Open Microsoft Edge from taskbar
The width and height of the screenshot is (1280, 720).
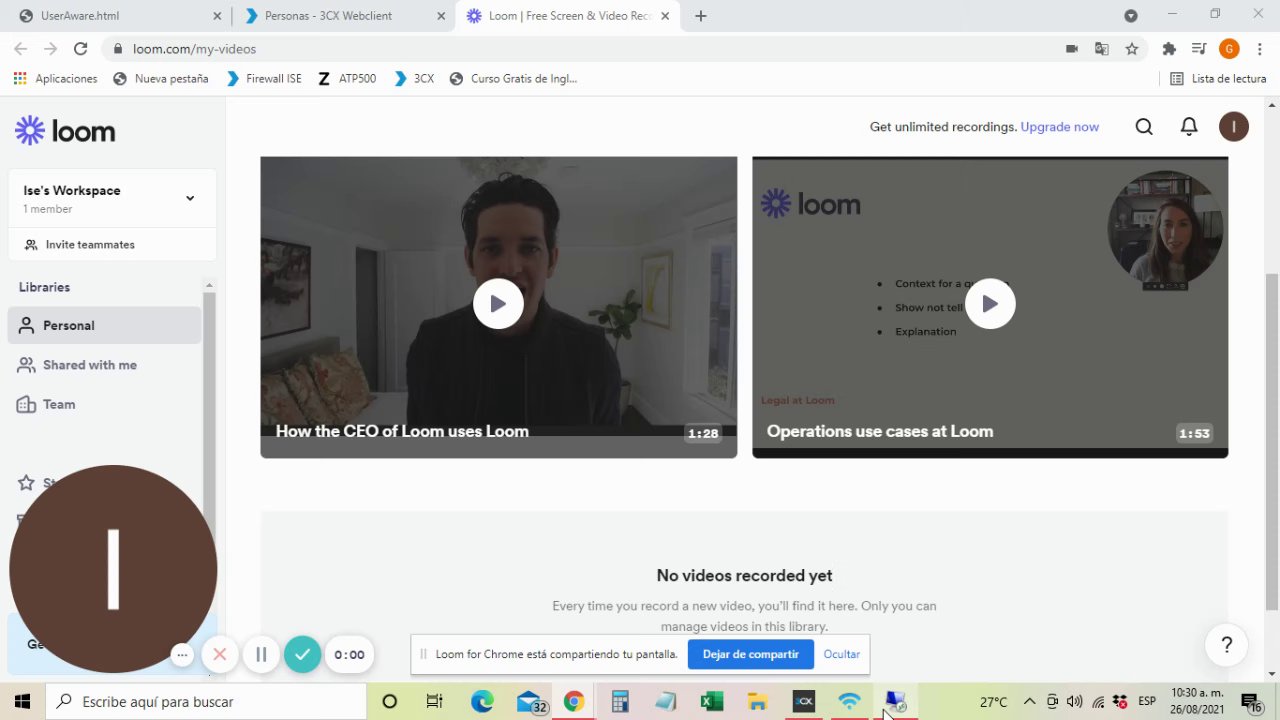pyautogui.click(x=482, y=702)
